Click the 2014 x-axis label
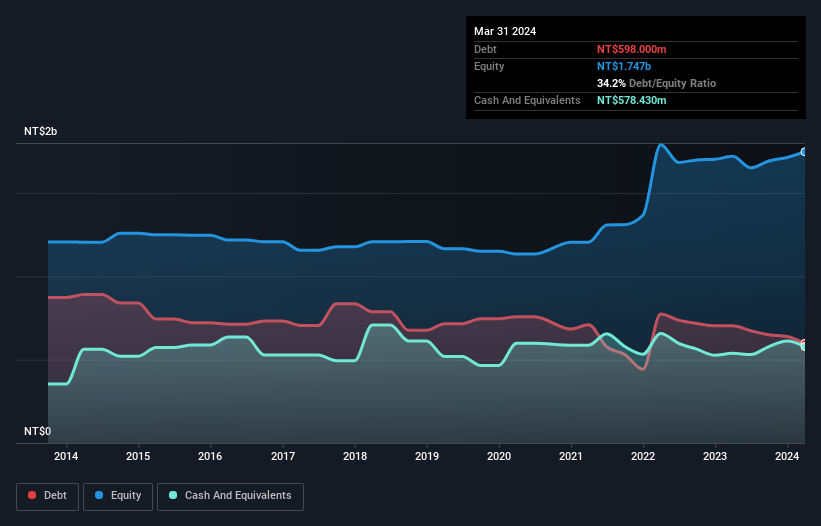Screen dimensions: 821x526 (x=66, y=456)
